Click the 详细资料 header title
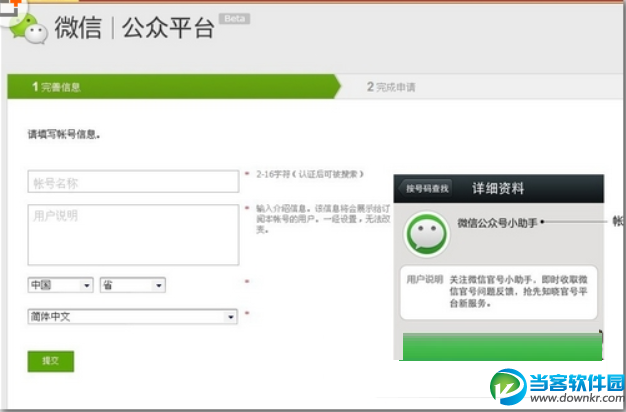 tap(498, 188)
